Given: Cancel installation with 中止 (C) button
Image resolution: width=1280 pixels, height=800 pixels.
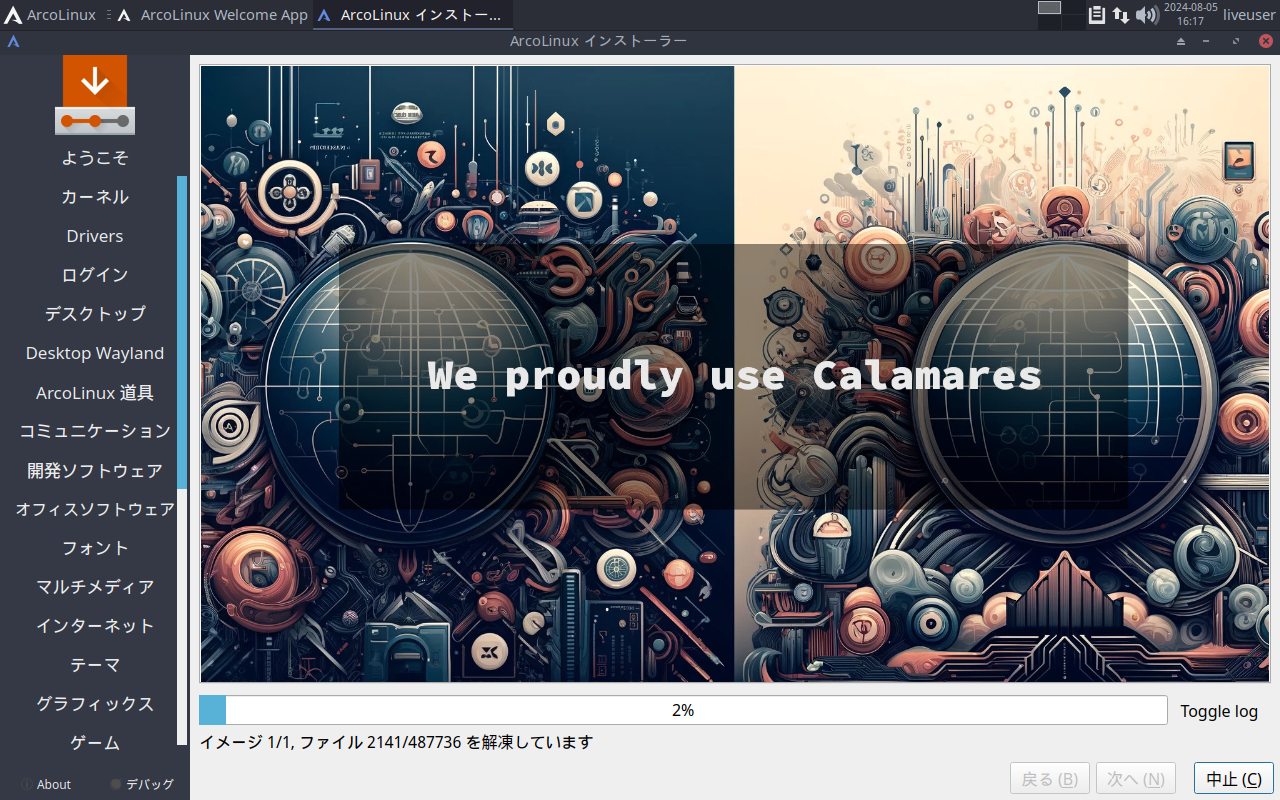Looking at the screenshot, I should [1234, 779].
